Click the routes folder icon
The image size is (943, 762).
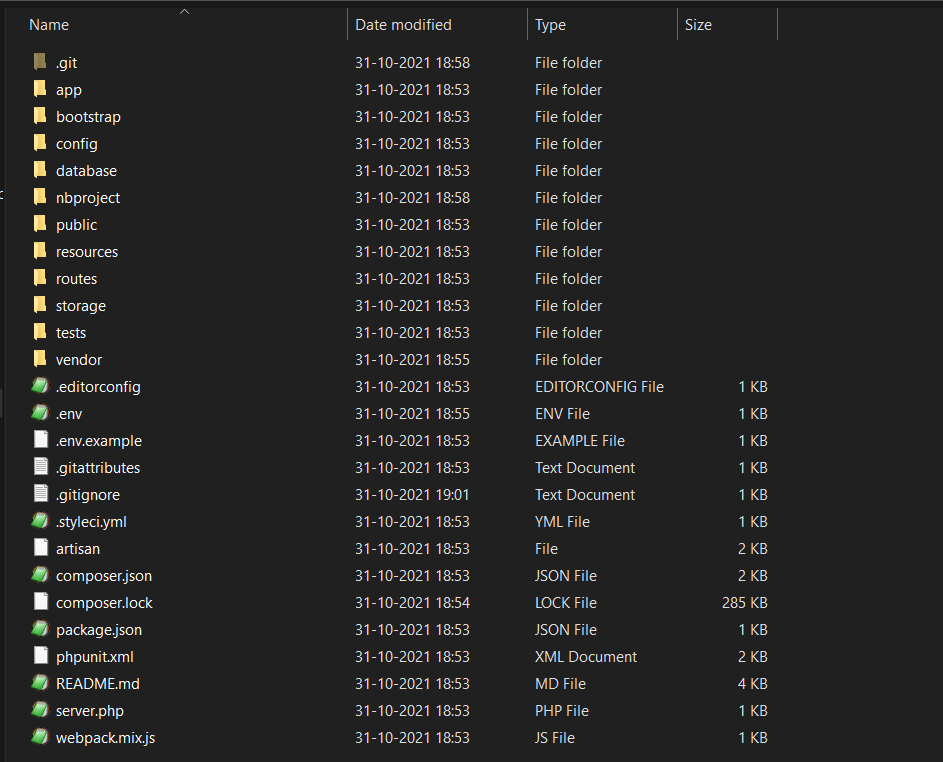tap(40, 278)
